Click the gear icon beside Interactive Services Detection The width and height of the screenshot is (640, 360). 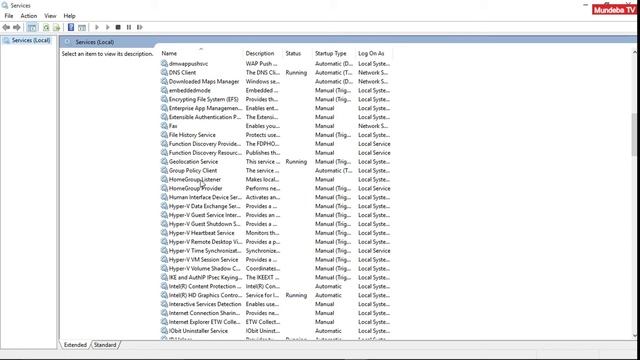[164, 304]
